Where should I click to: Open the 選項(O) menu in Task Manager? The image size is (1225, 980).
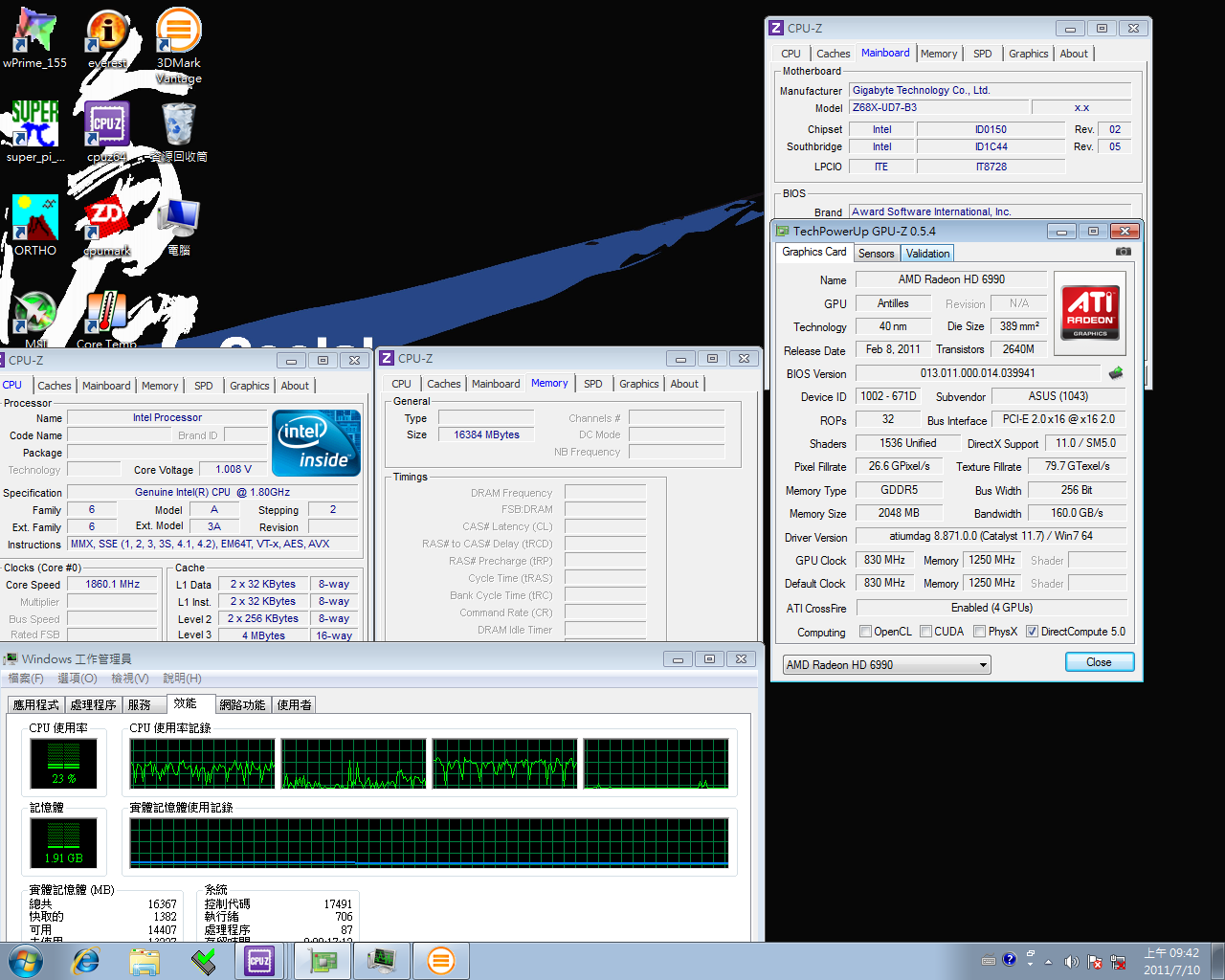pos(78,679)
